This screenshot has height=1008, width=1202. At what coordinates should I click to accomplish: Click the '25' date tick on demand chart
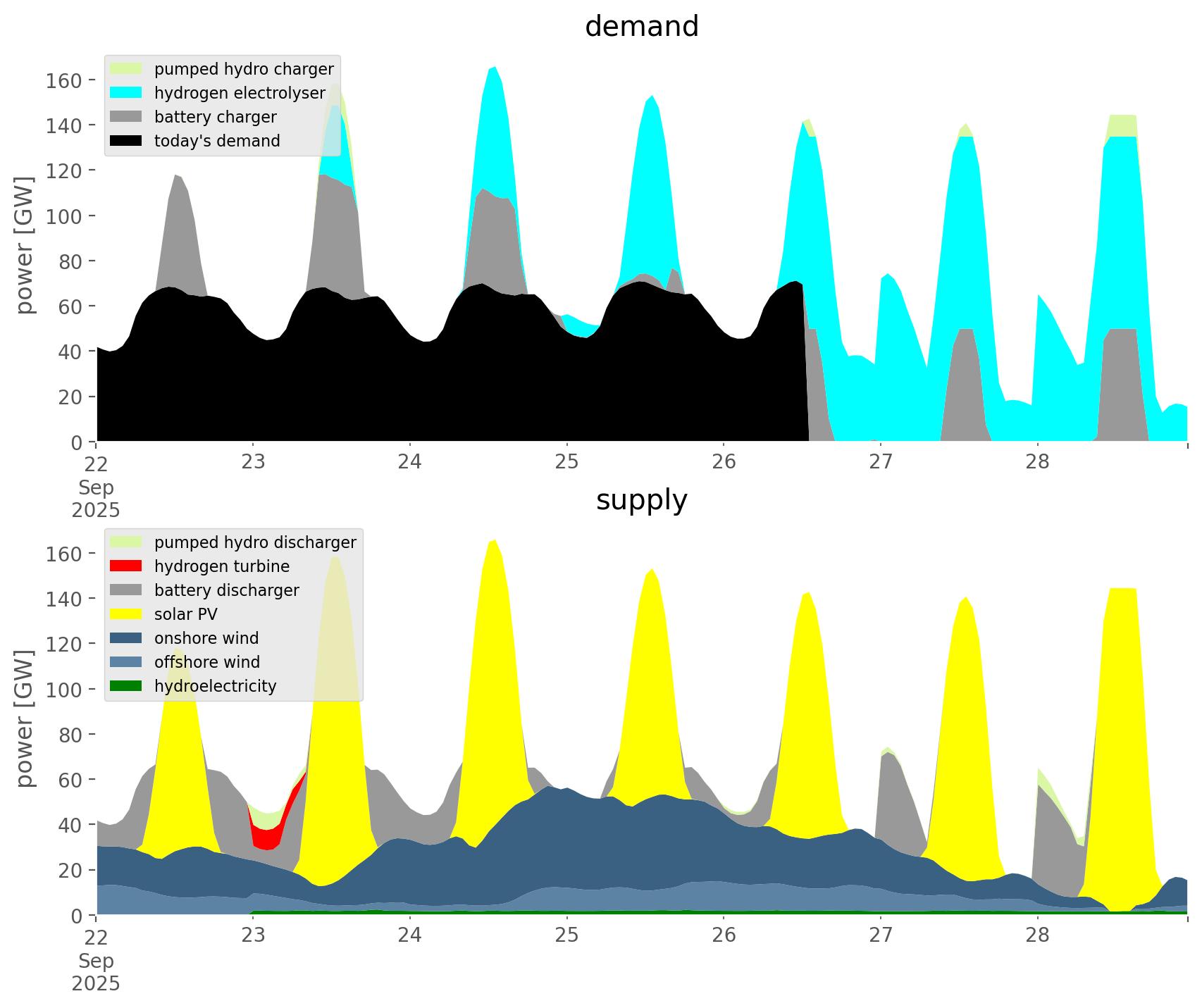pyautogui.click(x=566, y=462)
